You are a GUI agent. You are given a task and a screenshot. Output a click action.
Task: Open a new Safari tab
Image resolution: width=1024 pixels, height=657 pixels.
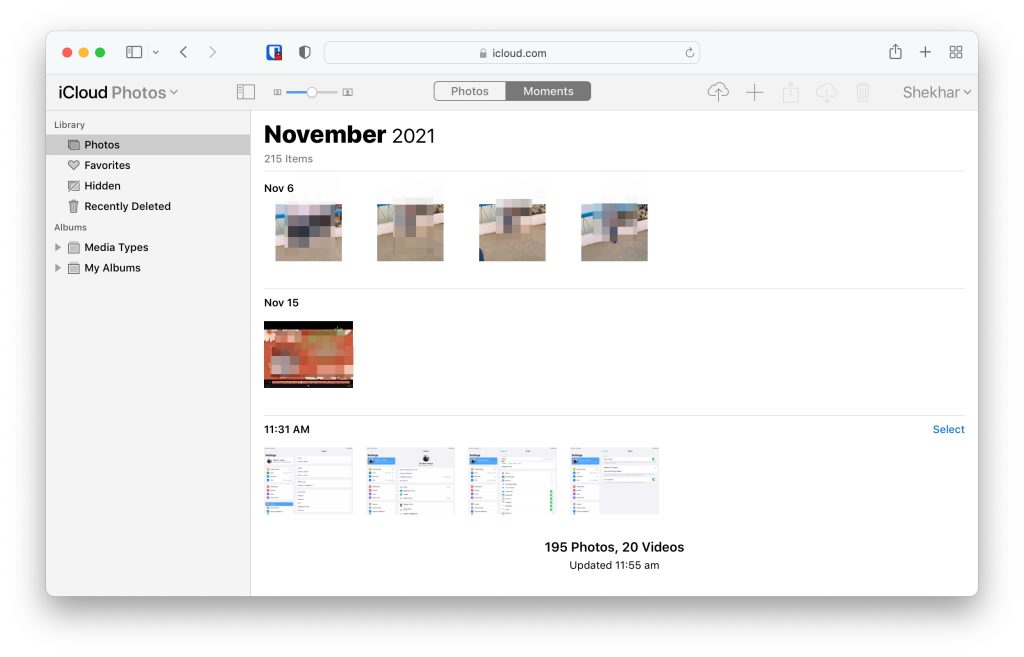point(925,52)
